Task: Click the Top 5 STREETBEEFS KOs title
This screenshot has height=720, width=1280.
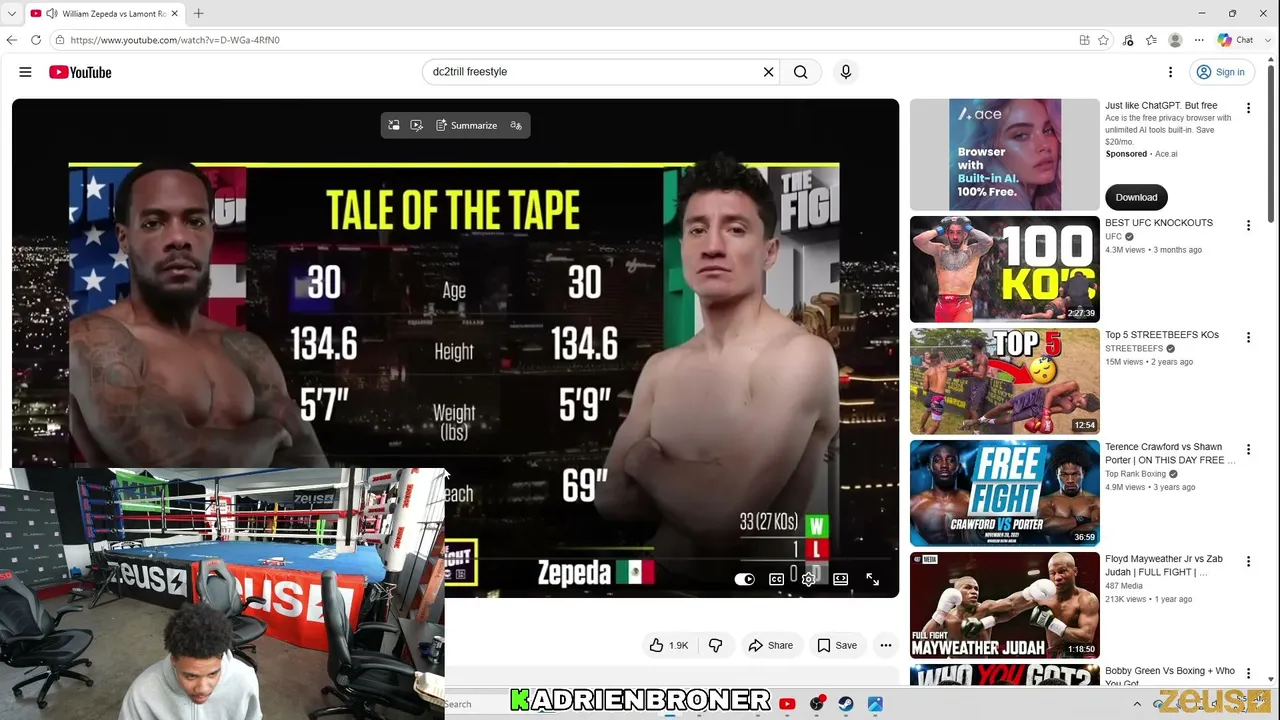Action: pos(1161,335)
